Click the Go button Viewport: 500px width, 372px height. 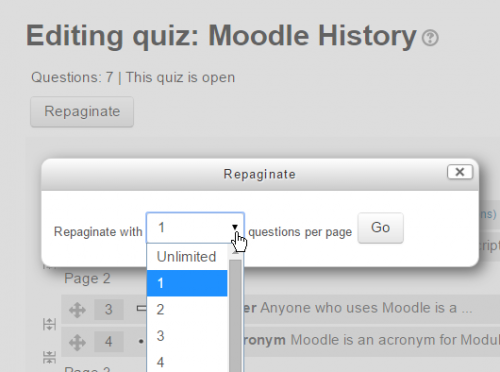tap(380, 228)
